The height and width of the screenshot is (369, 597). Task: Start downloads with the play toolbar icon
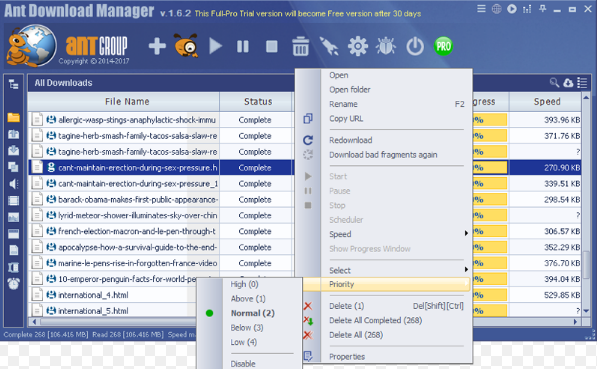pos(215,46)
